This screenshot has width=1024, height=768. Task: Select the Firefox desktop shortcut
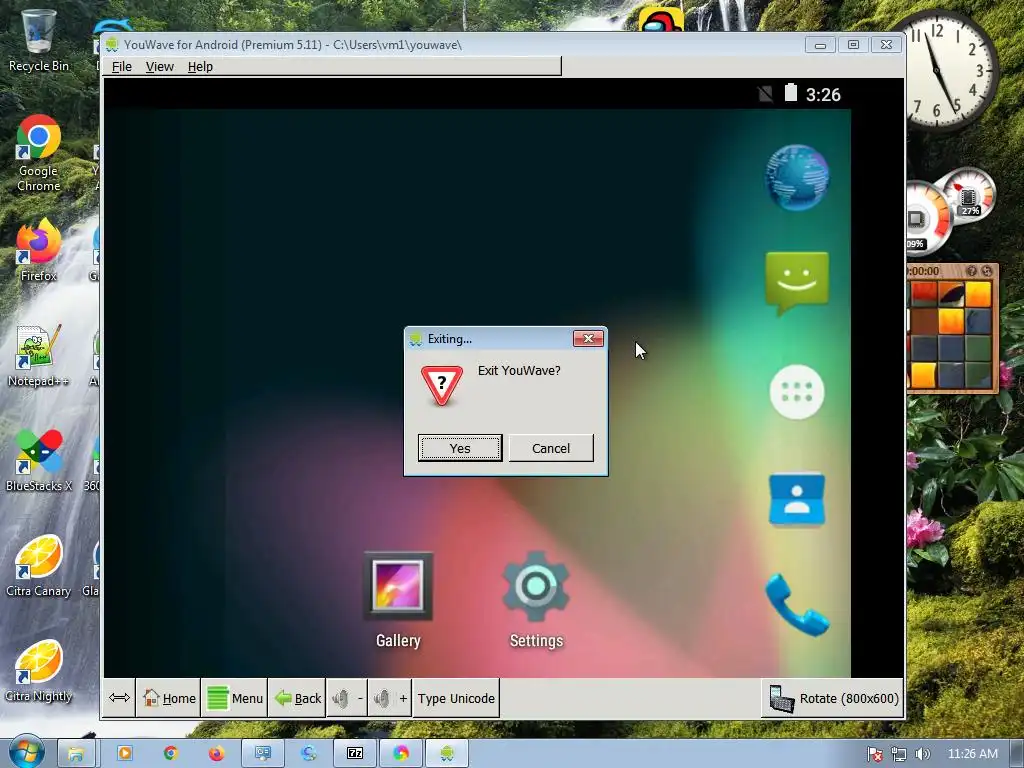[38, 251]
